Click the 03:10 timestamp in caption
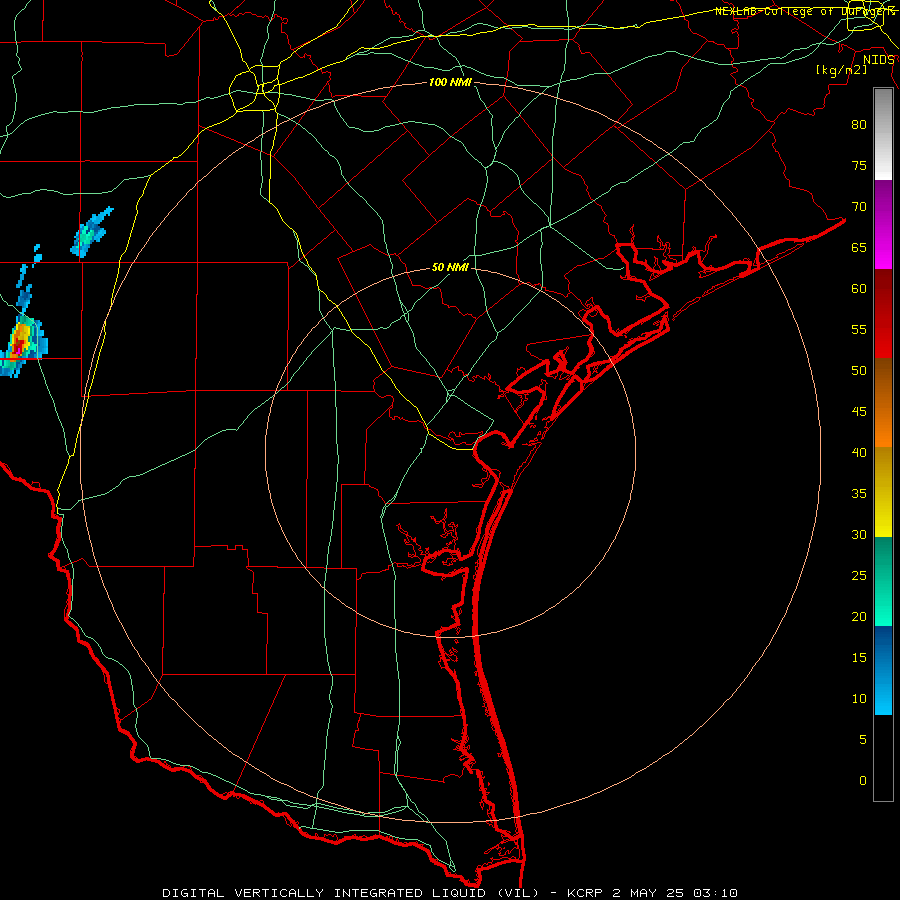The height and width of the screenshot is (900, 900). 715,893
